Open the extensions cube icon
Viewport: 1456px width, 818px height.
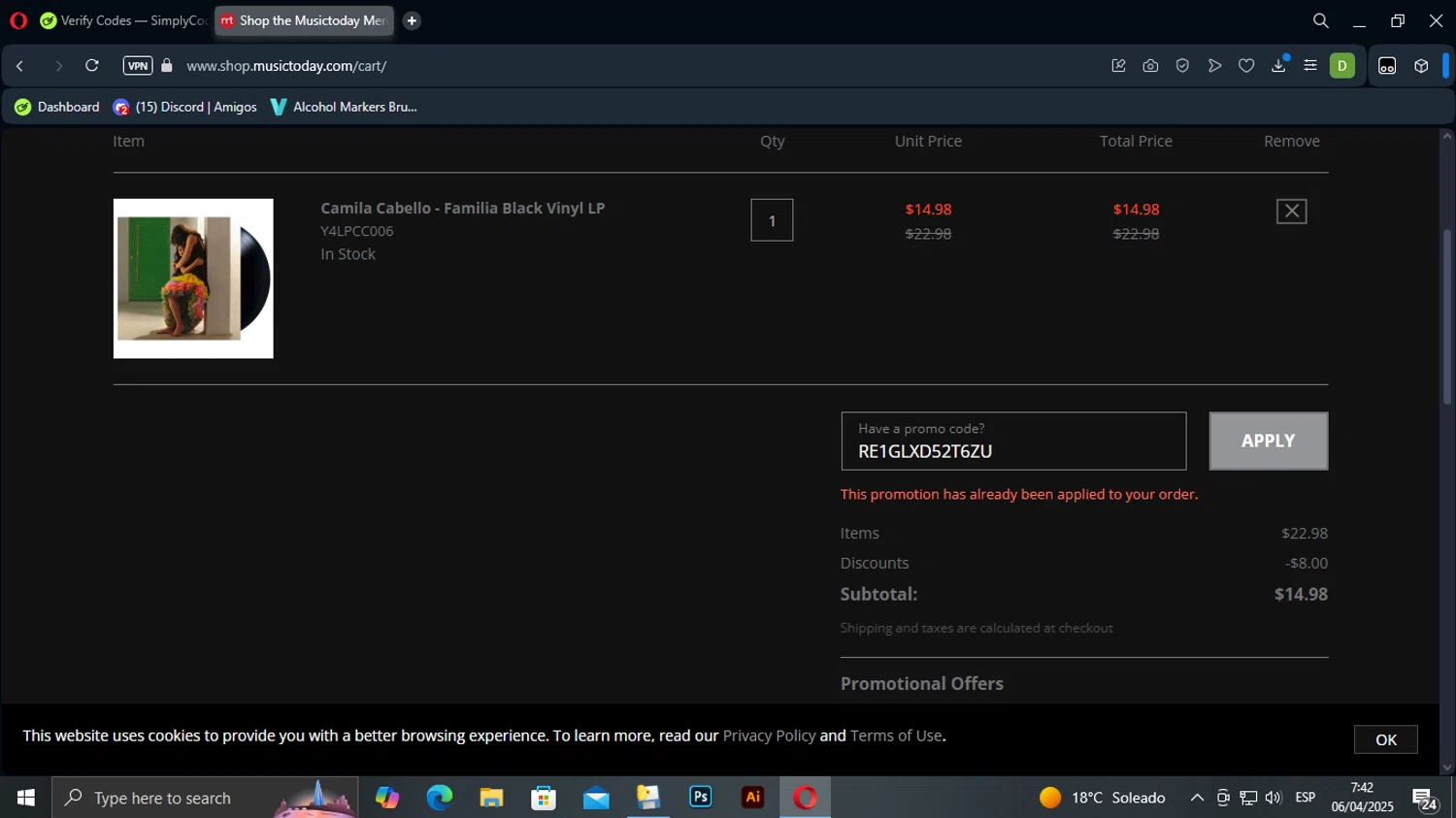click(1421, 66)
